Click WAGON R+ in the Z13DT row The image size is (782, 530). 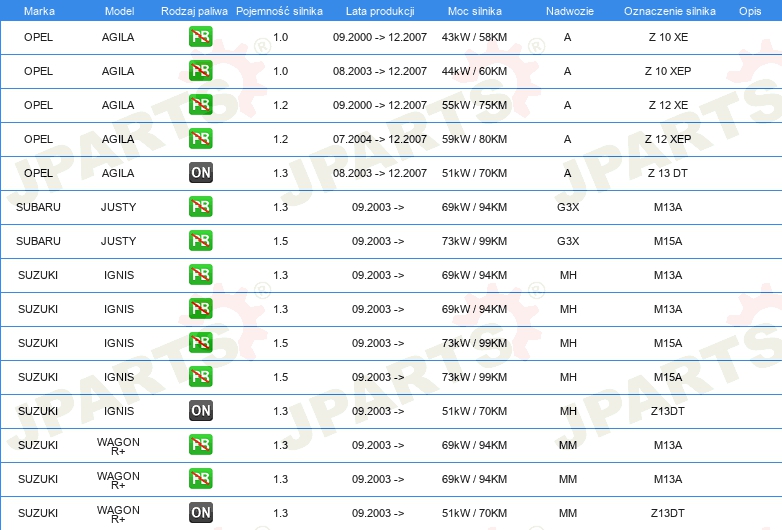coord(118,514)
